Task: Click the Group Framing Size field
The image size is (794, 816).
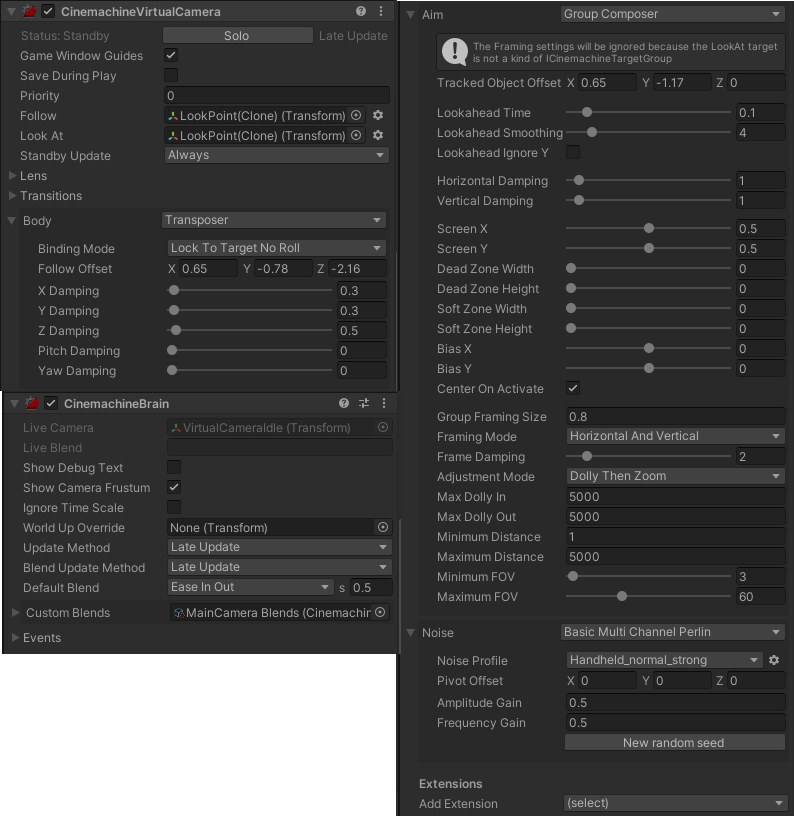Action: tap(675, 416)
